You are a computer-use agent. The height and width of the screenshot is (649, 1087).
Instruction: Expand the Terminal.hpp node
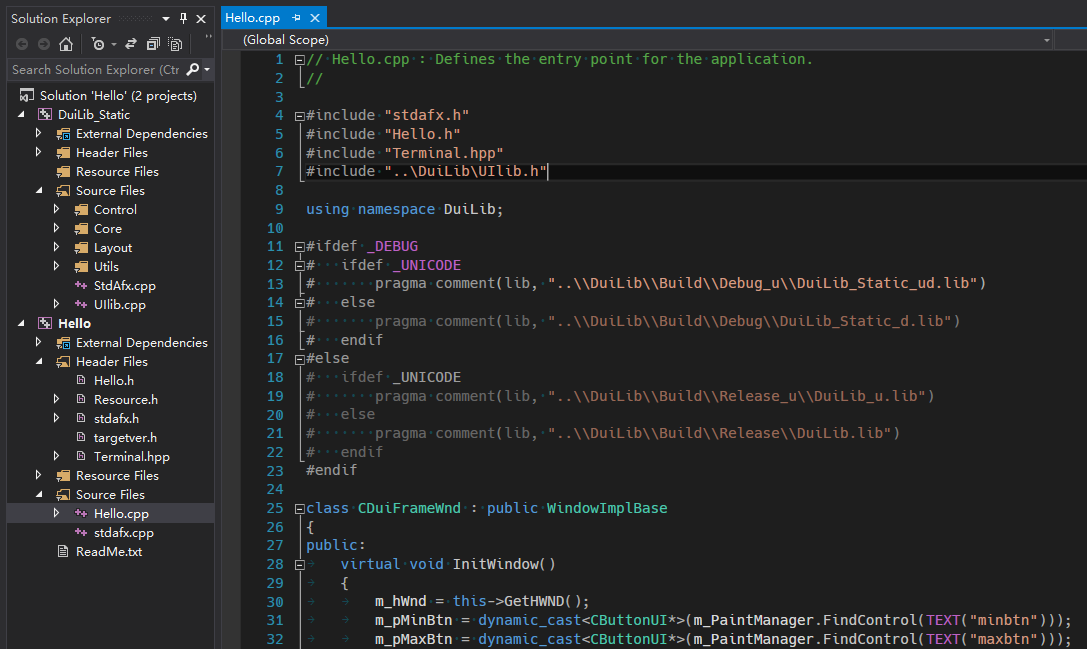point(57,456)
